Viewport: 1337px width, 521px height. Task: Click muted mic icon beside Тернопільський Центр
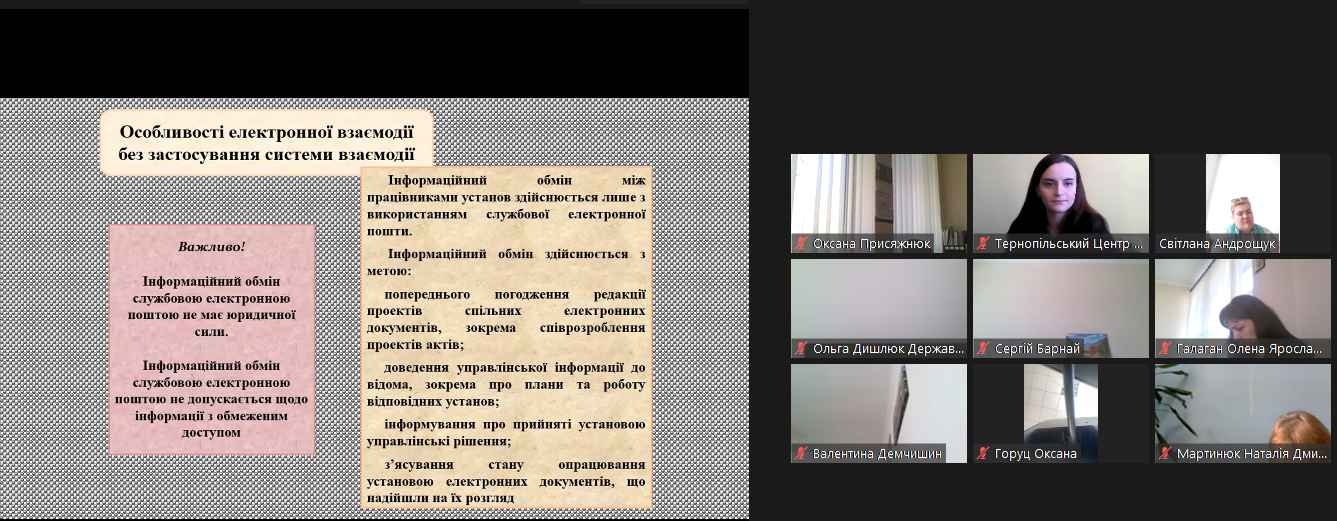[x=983, y=244]
